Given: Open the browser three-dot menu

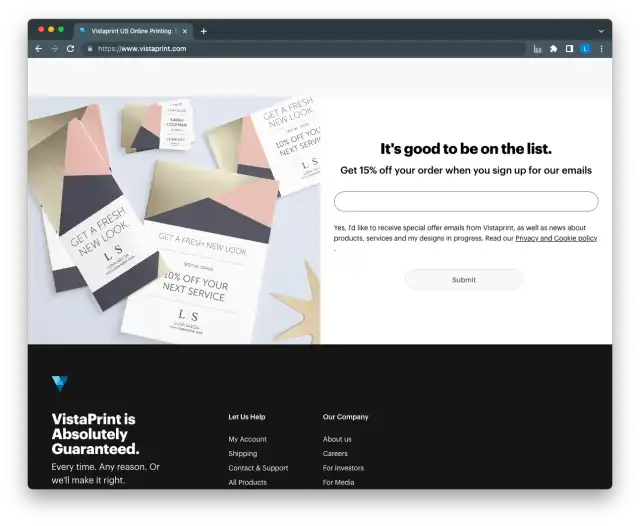Looking at the screenshot, I should click(601, 49).
